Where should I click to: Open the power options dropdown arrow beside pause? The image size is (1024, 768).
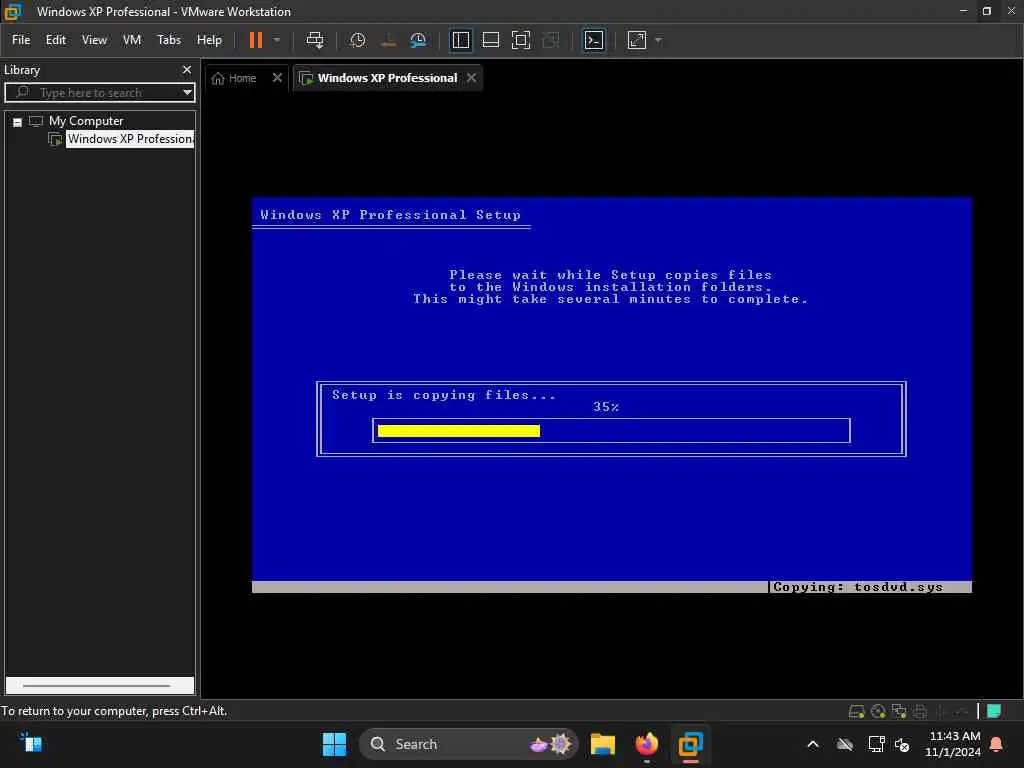tap(277, 40)
